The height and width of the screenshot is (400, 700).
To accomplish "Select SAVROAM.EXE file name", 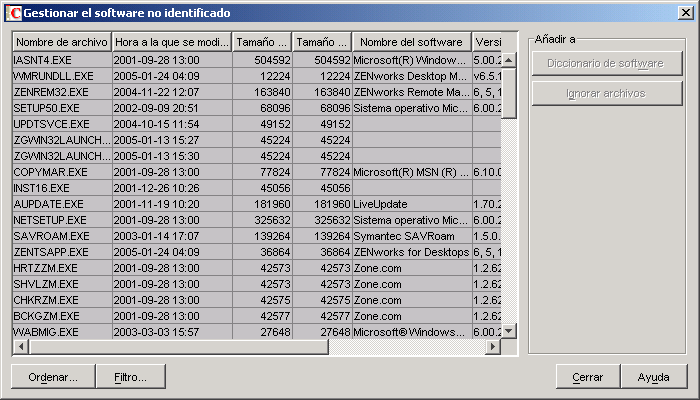I will click(62, 236).
